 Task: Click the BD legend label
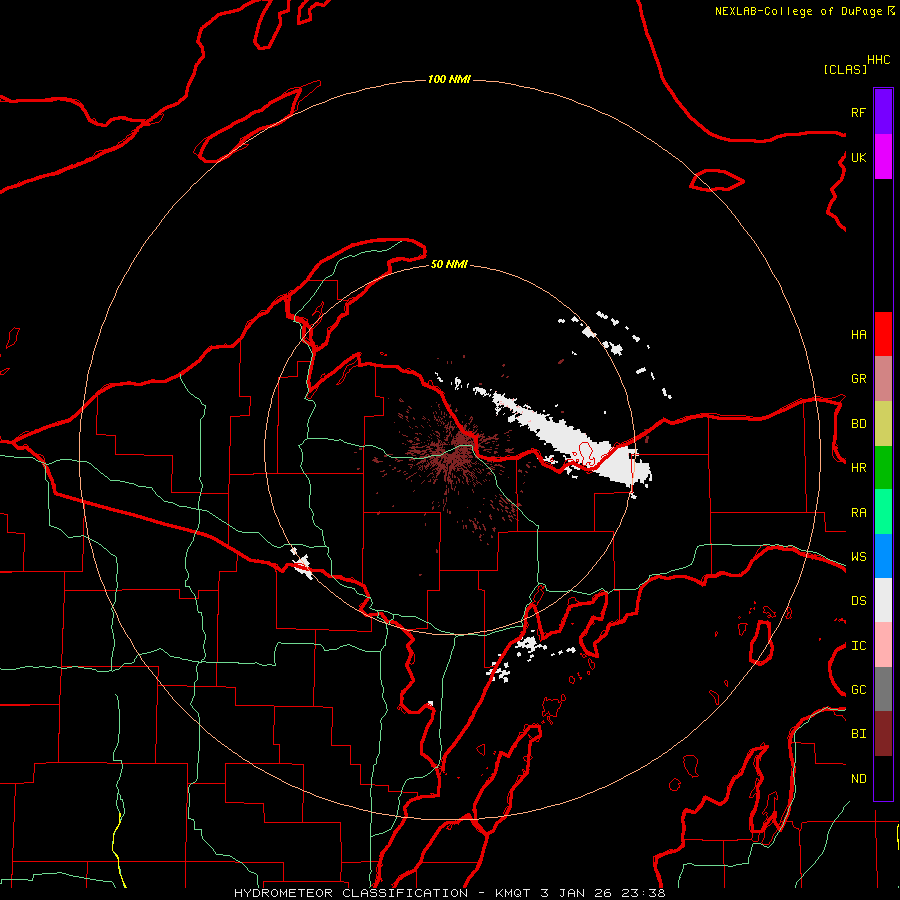click(858, 424)
